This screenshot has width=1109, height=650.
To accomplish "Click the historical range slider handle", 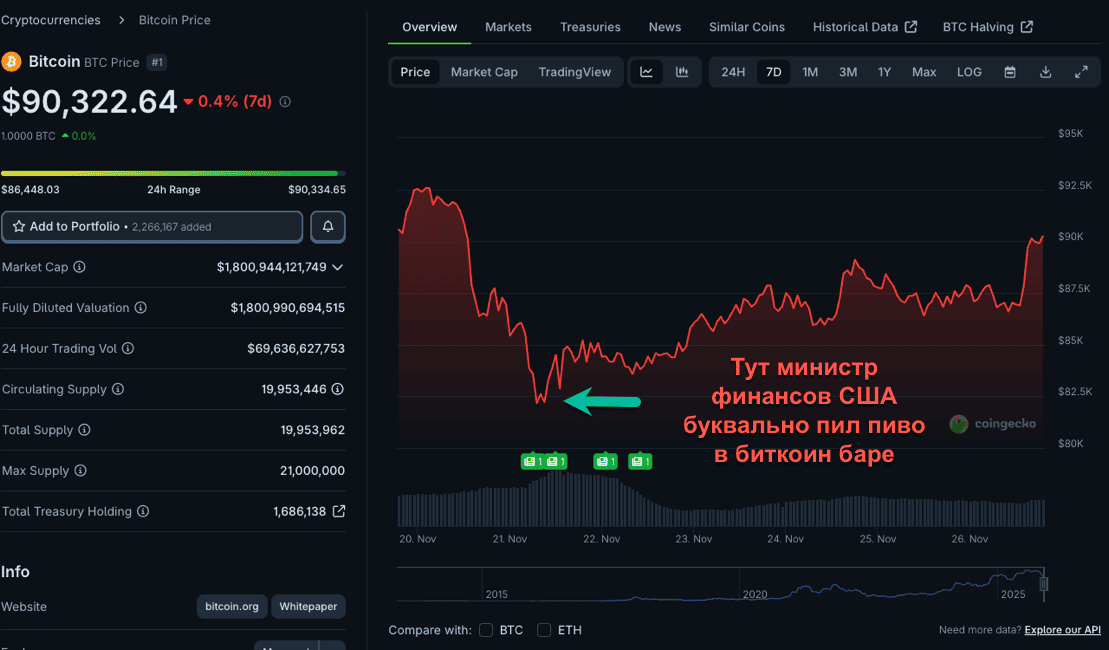I will tap(1043, 583).
